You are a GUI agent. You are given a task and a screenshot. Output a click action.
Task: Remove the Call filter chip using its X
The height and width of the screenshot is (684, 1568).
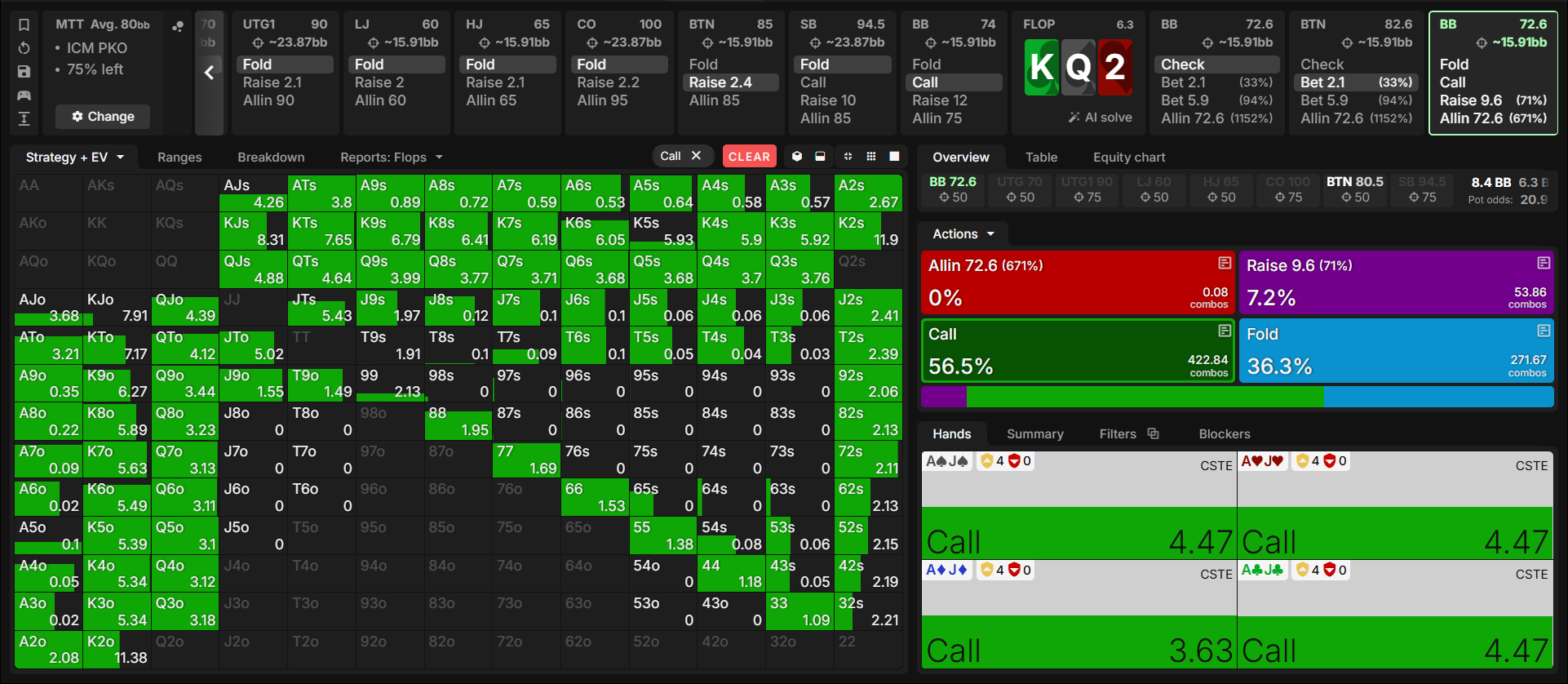click(x=696, y=156)
